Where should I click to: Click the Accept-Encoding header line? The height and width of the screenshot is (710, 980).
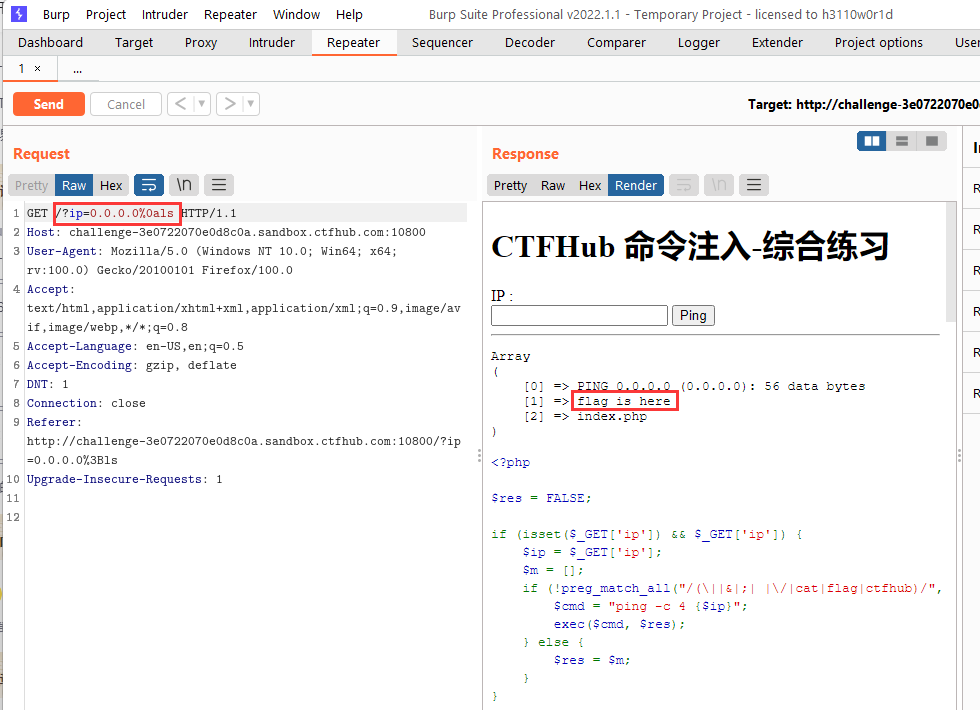pyautogui.click(x=131, y=365)
